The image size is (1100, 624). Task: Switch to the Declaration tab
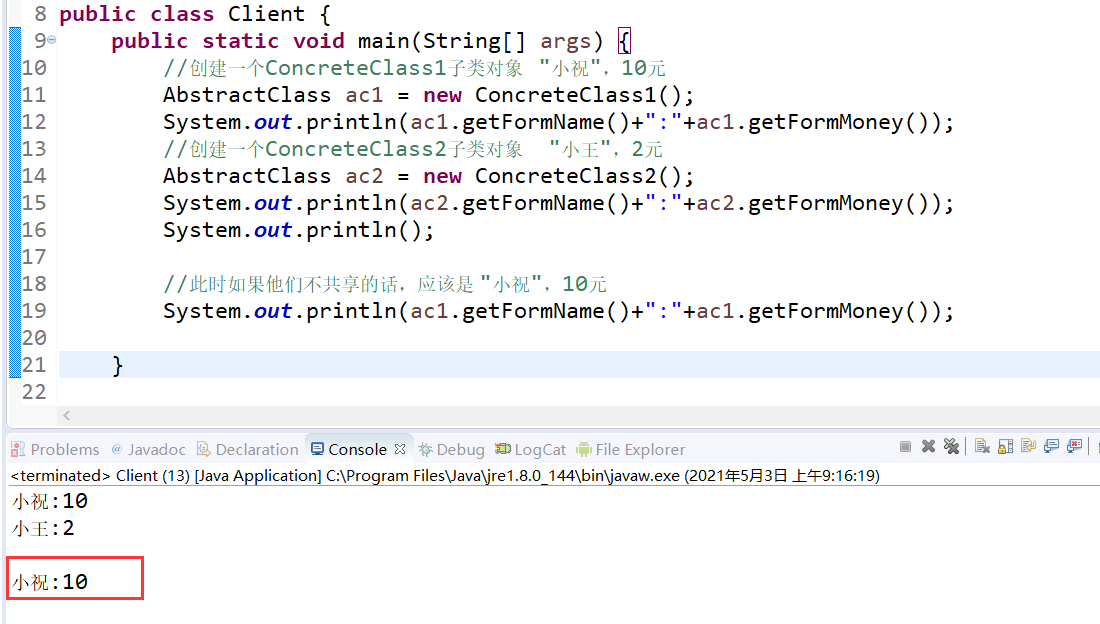pyautogui.click(x=248, y=449)
